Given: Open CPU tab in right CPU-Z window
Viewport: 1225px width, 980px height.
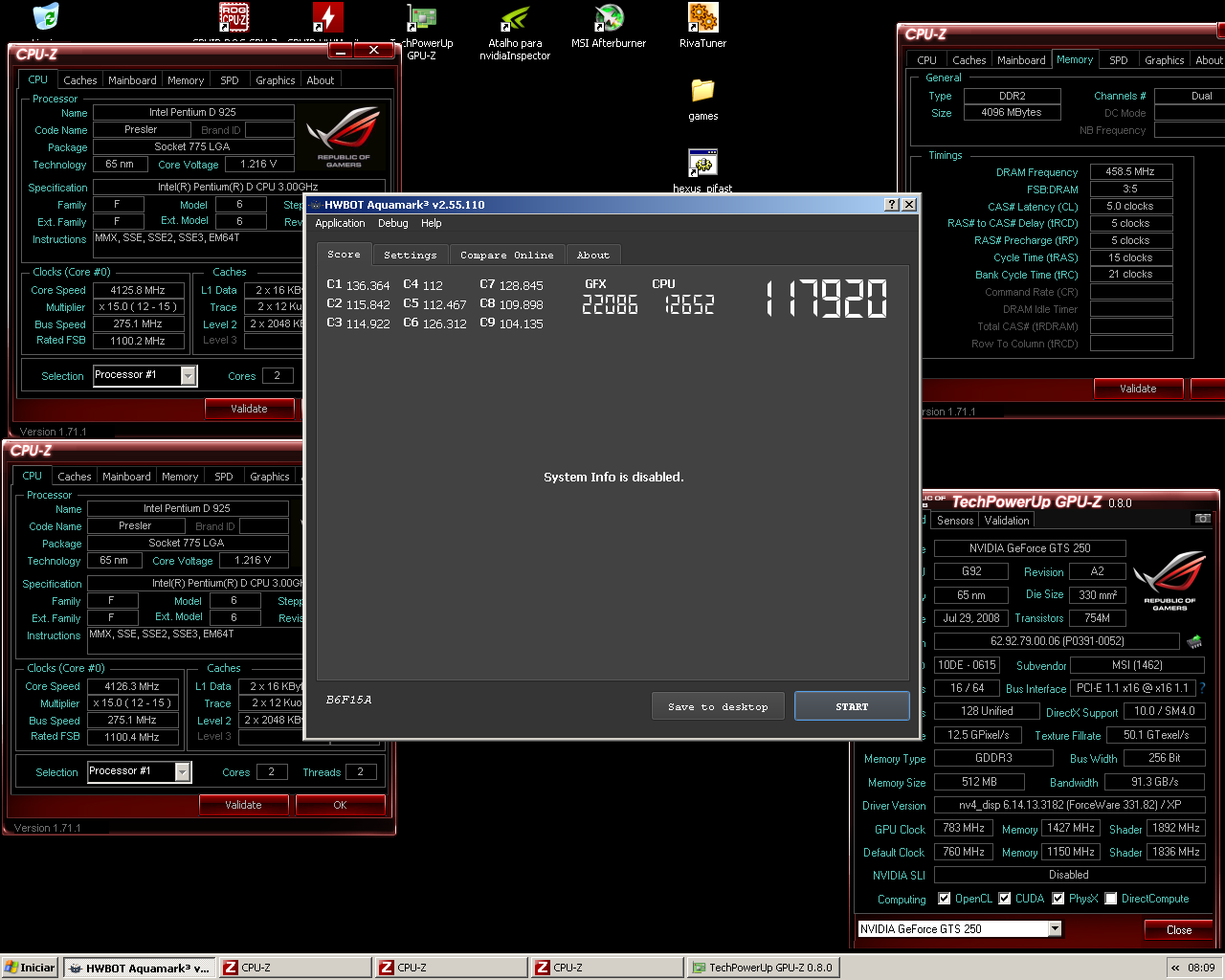Looking at the screenshot, I should tap(927, 60).
